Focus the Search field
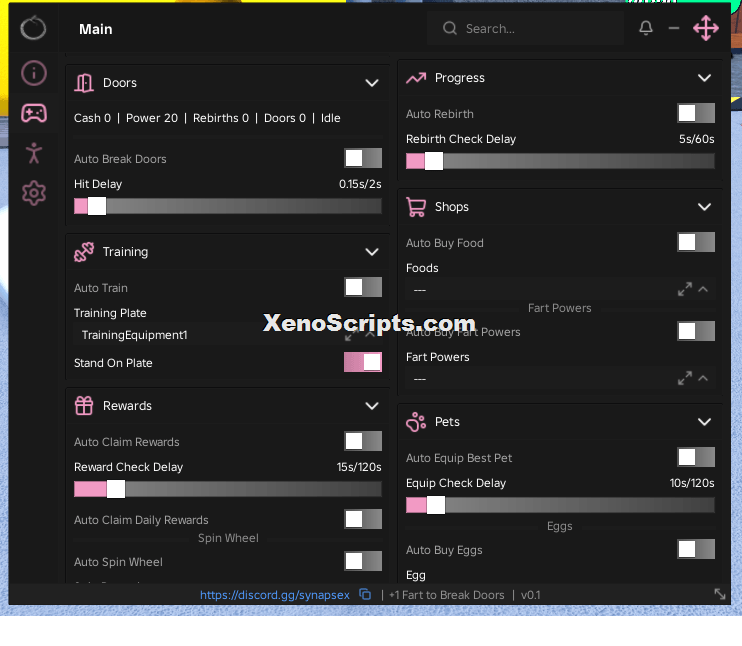The width and height of the screenshot is (742, 646). point(525,28)
